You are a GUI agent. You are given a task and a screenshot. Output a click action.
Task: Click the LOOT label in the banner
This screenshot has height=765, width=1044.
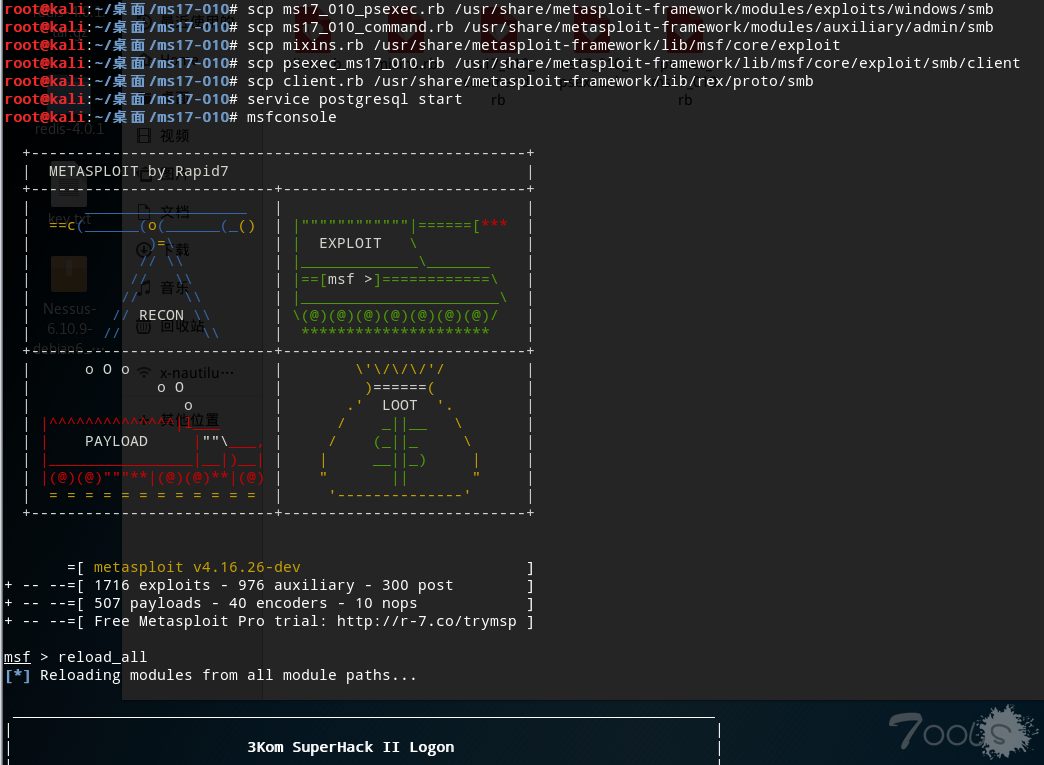pos(399,405)
